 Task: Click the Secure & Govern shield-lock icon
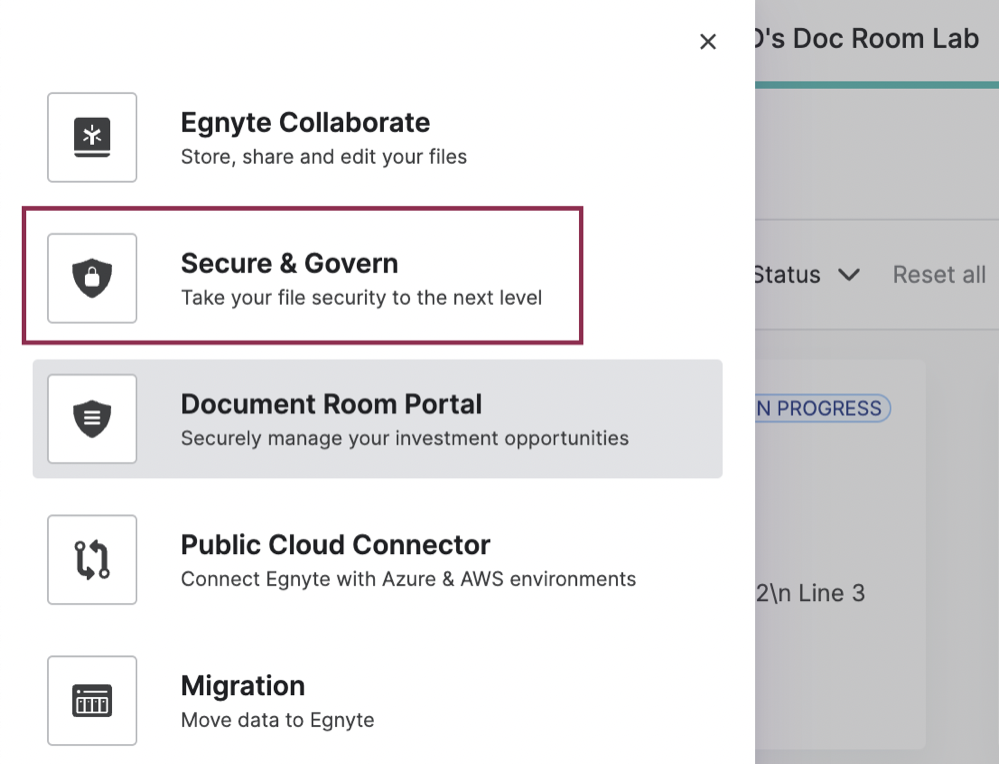pos(92,278)
